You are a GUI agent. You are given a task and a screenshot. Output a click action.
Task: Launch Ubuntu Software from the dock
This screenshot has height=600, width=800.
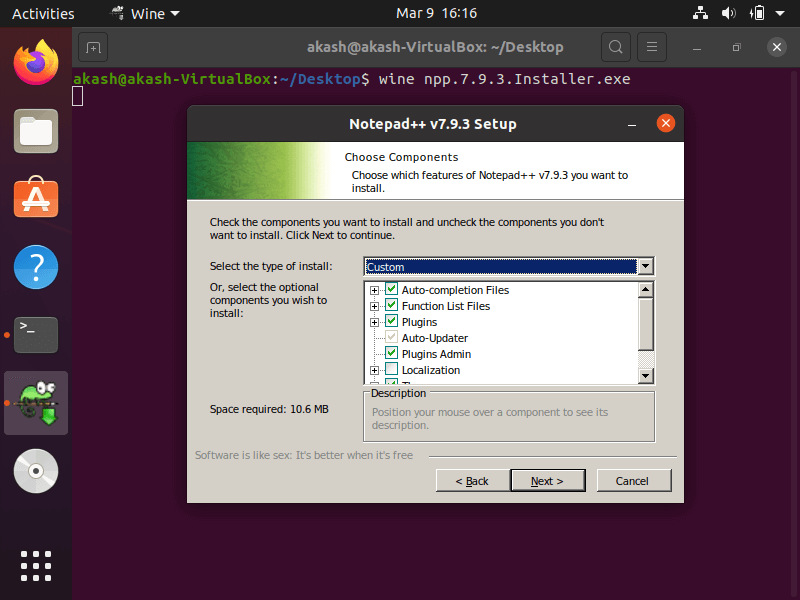click(x=36, y=197)
